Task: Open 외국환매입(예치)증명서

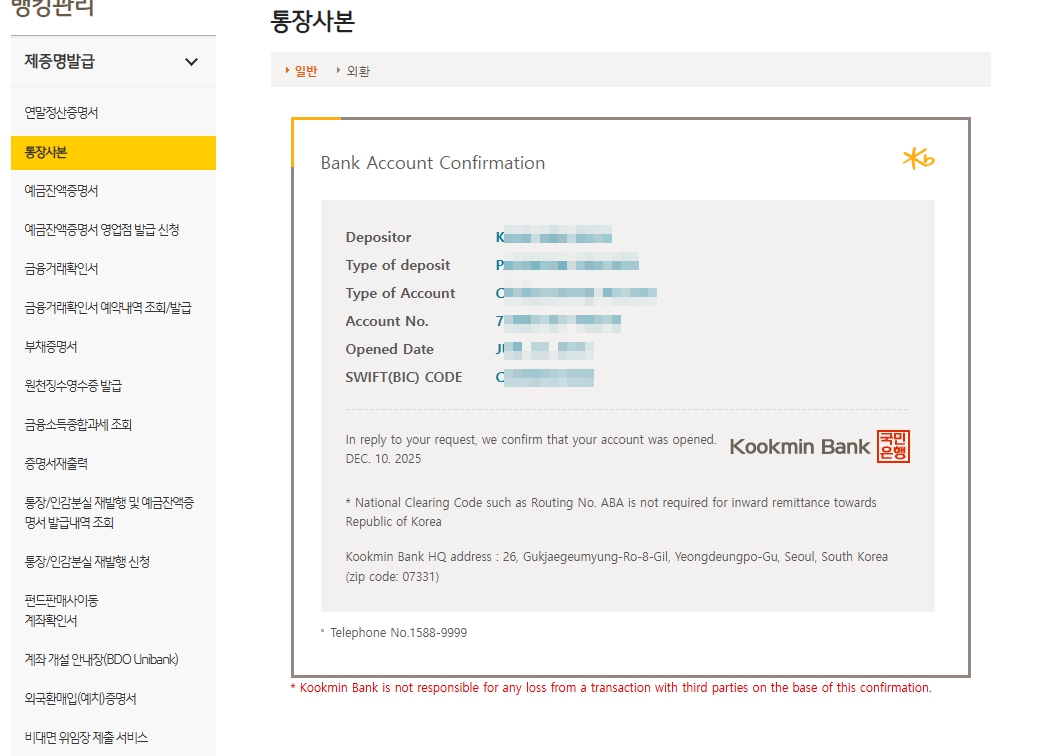Action: (80, 698)
